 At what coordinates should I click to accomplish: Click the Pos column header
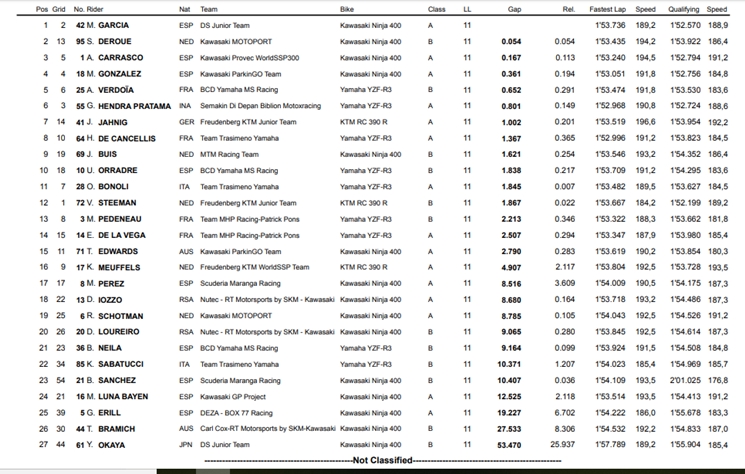click(42, 9)
